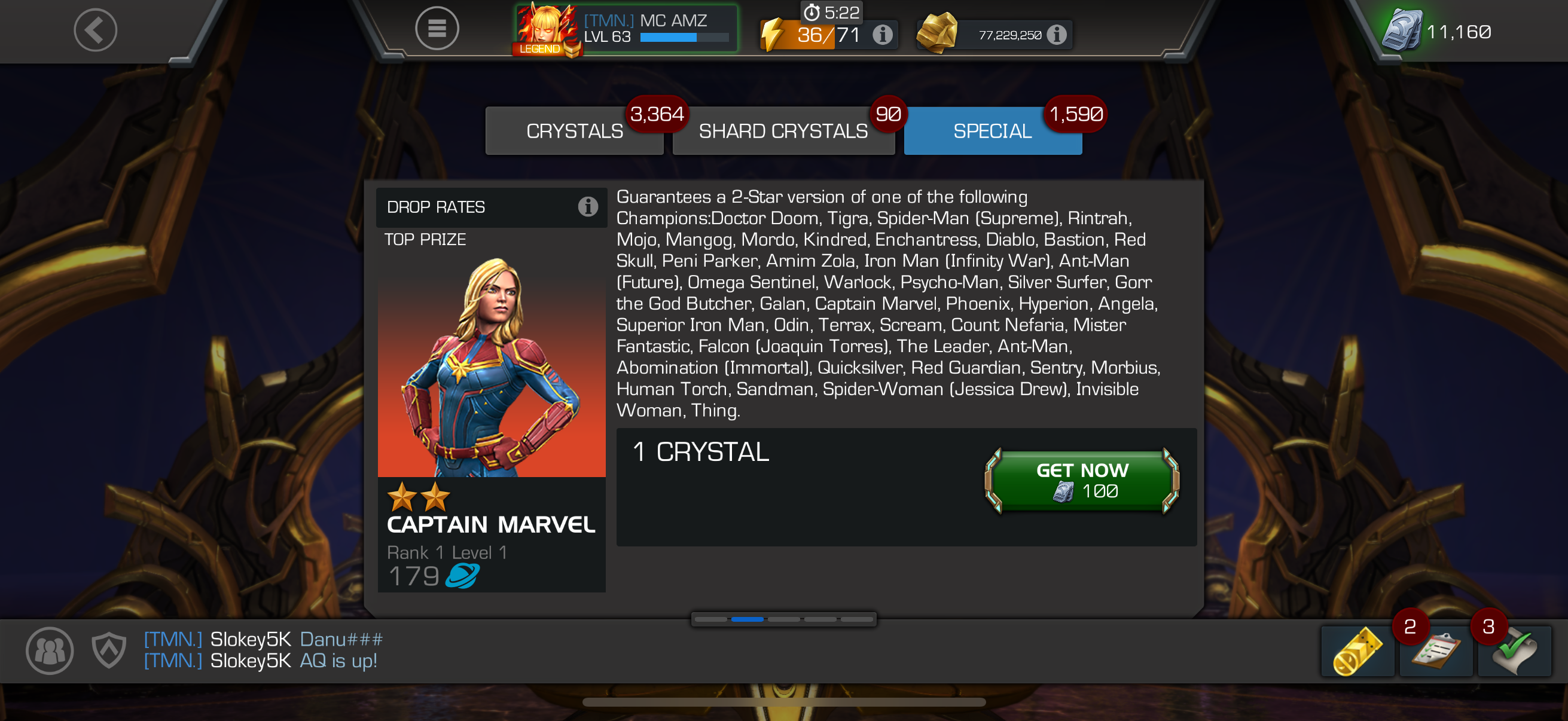Show drop rates info icon
Image resolution: width=1568 pixels, height=721 pixels.
587,207
